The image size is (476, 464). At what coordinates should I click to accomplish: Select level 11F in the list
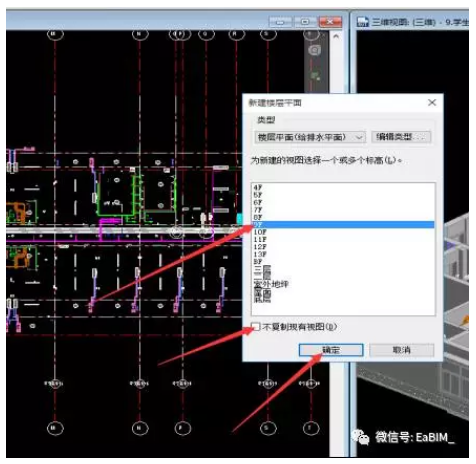click(343, 239)
